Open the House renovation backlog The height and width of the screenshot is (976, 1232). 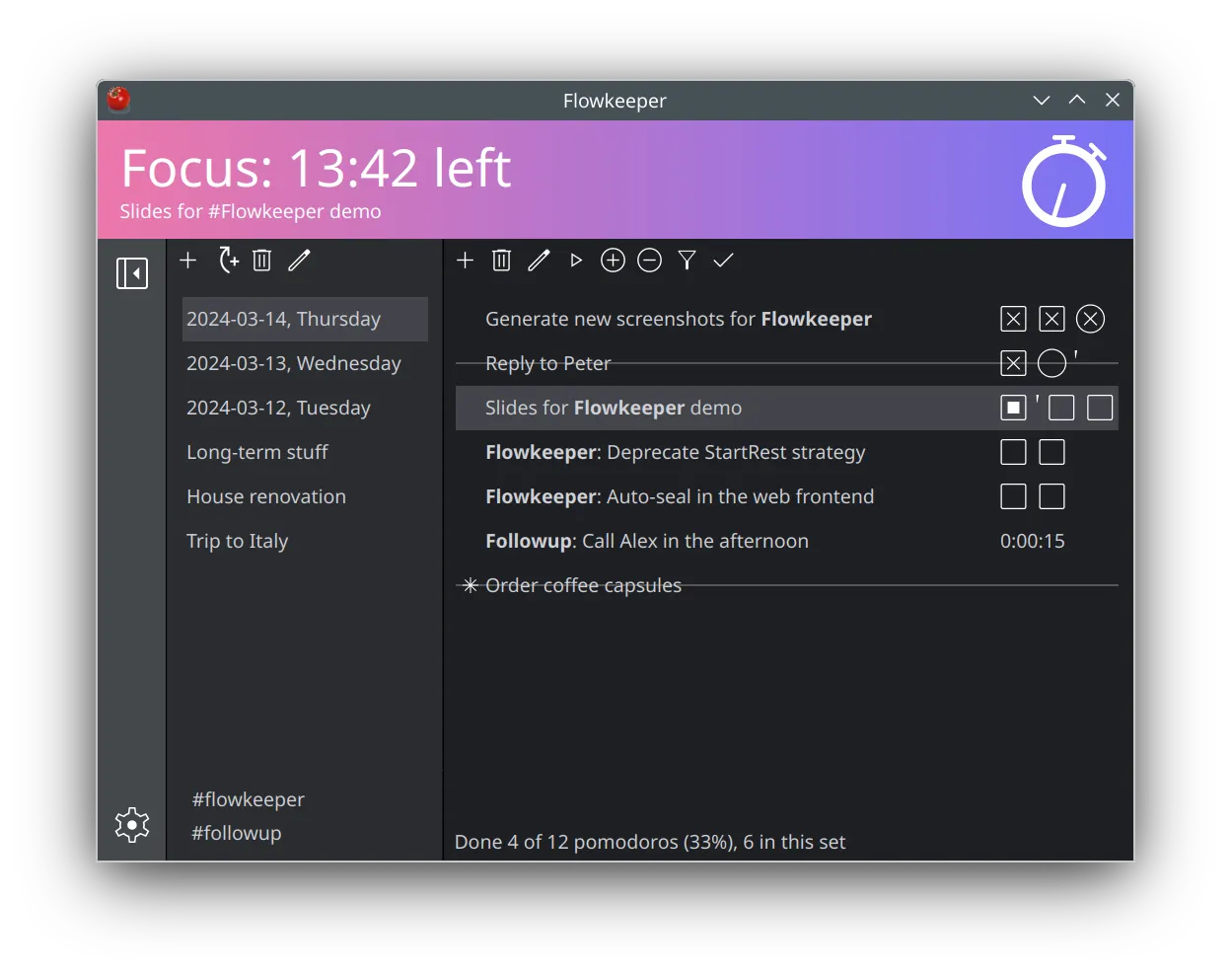(305, 496)
